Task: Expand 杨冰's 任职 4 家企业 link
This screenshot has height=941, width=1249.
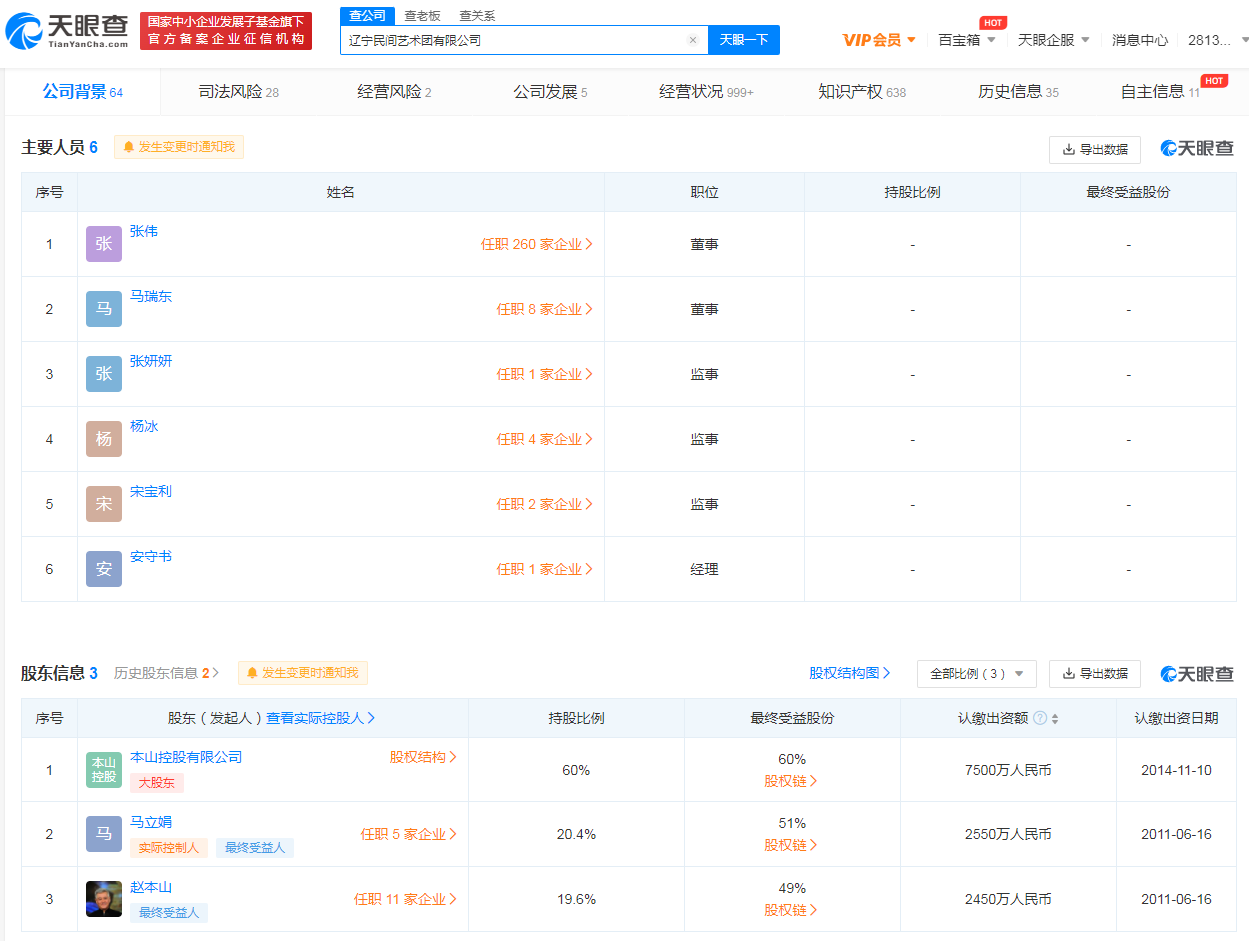Action: pyautogui.click(x=545, y=439)
